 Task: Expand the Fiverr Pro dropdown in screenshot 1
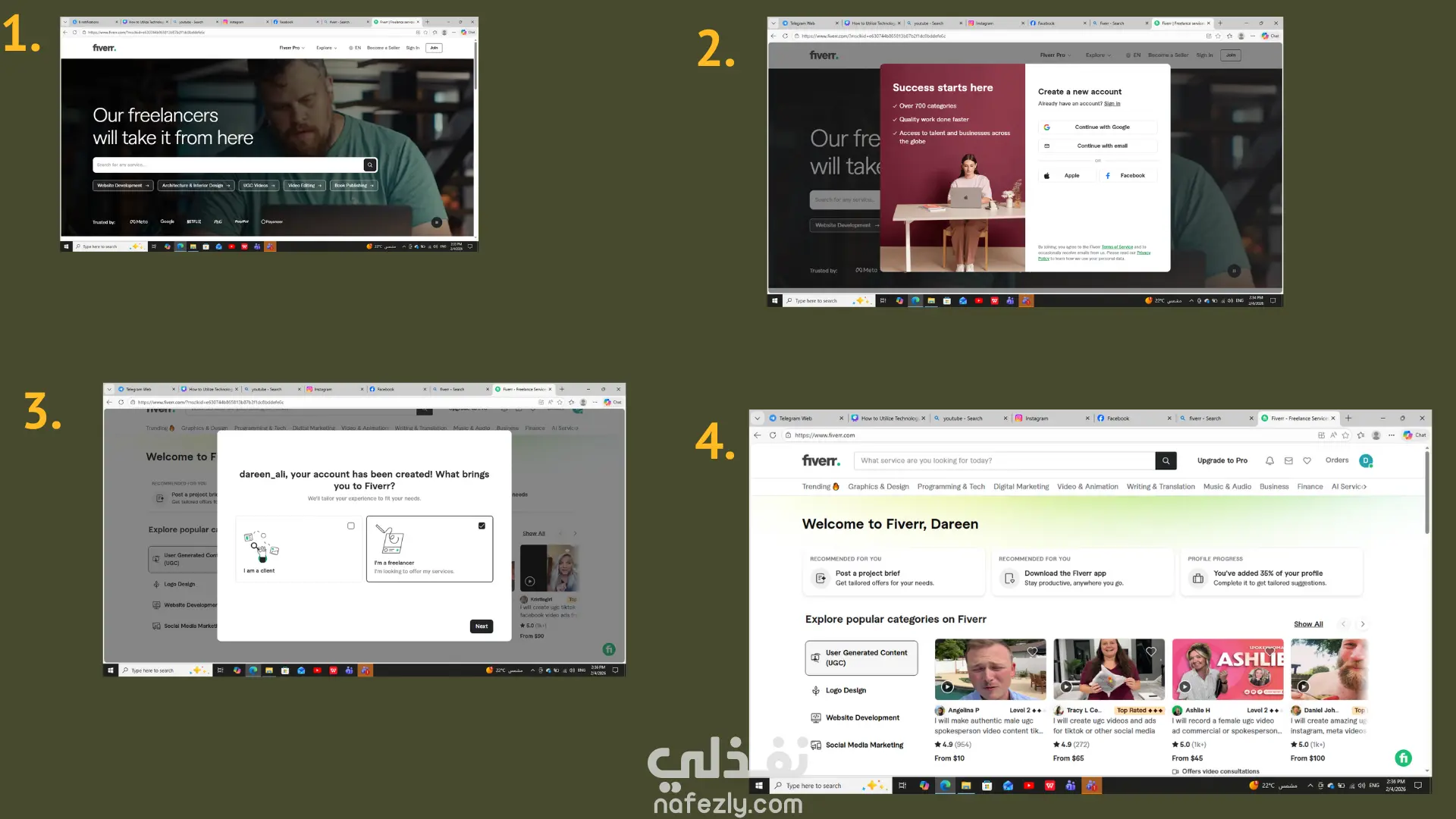point(292,48)
